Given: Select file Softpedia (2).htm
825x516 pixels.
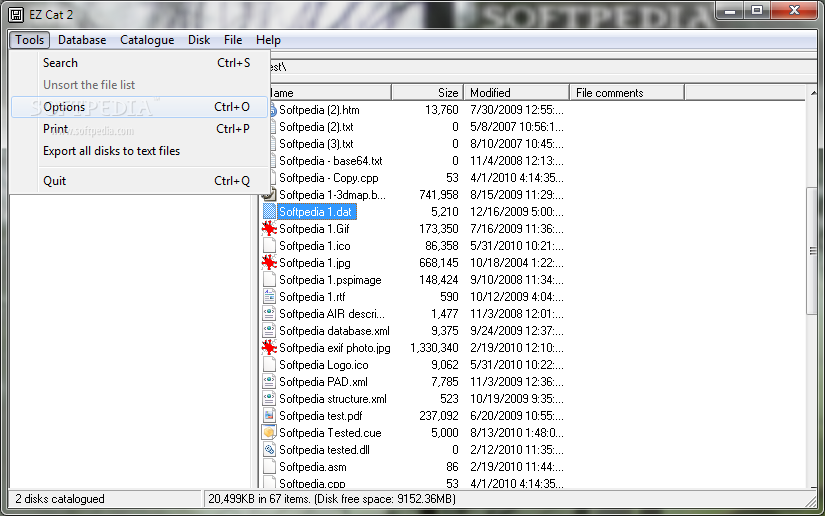Looking at the screenshot, I should pos(319,110).
